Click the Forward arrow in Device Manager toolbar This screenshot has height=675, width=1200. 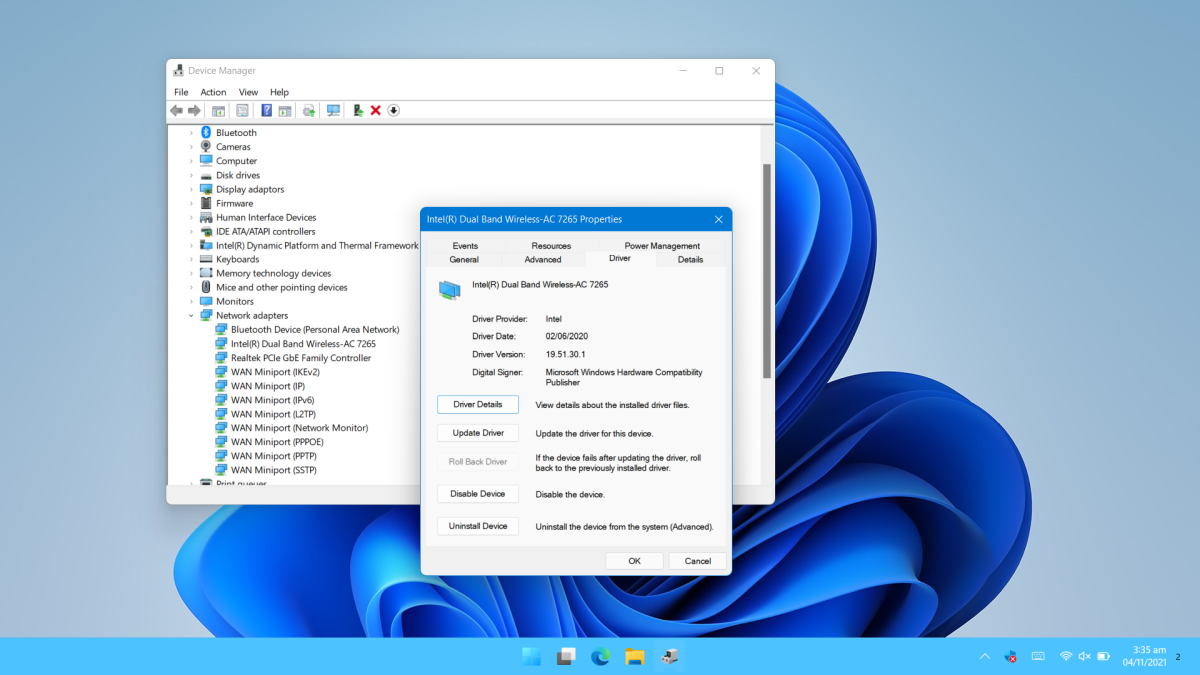point(194,110)
